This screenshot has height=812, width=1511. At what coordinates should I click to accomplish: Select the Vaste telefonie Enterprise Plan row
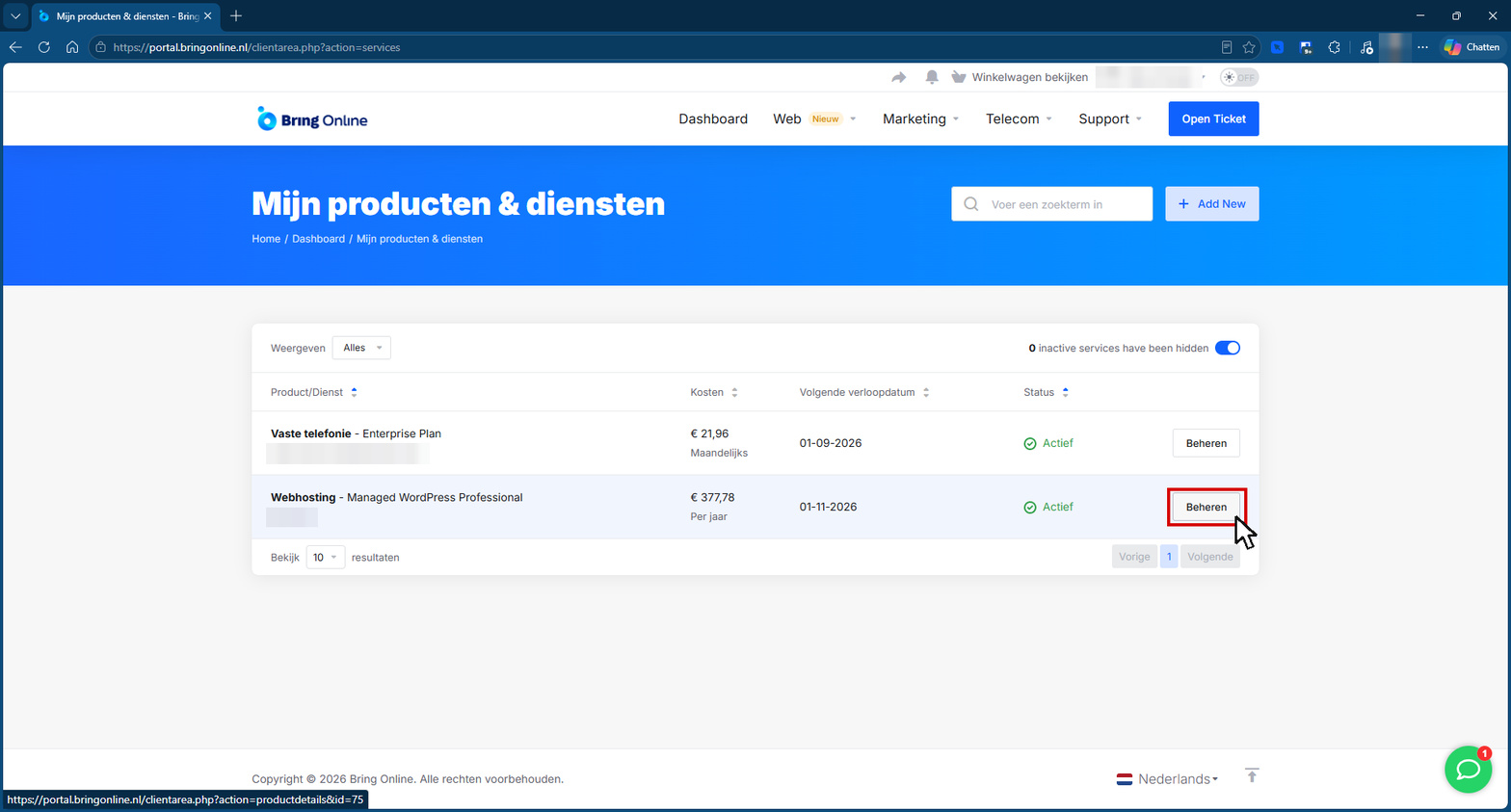tap(755, 443)
